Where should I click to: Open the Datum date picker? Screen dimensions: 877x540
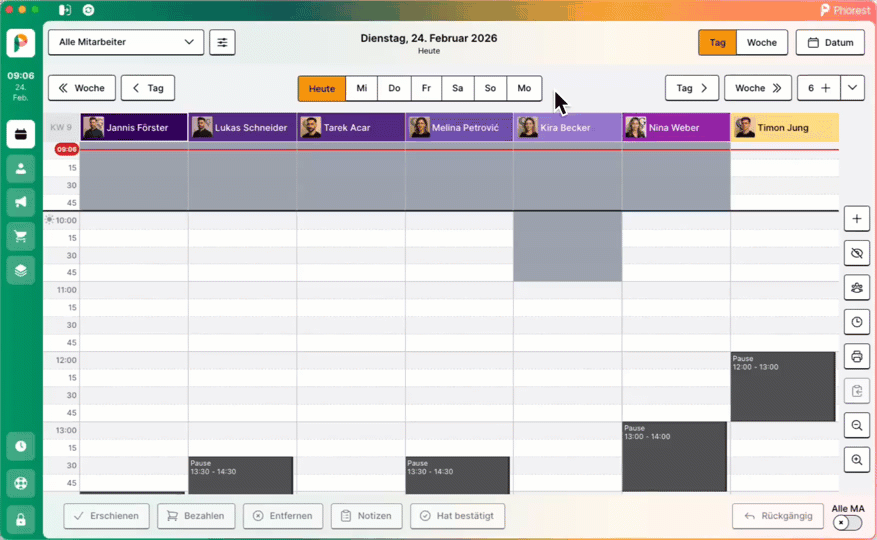pos(830,43)
